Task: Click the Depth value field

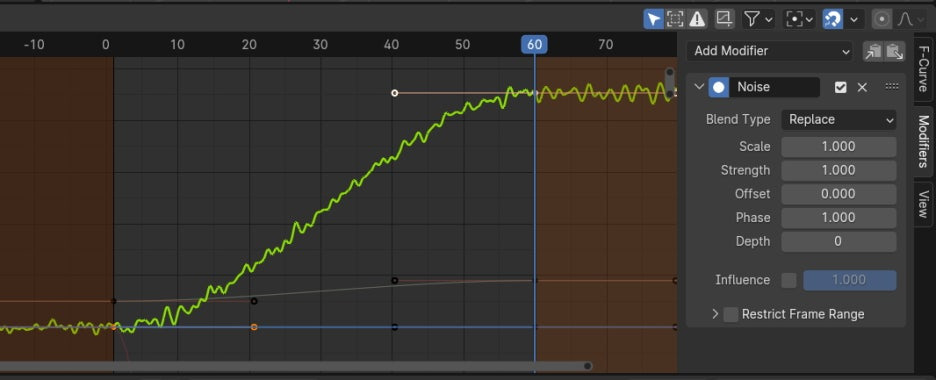Action: 839,242
